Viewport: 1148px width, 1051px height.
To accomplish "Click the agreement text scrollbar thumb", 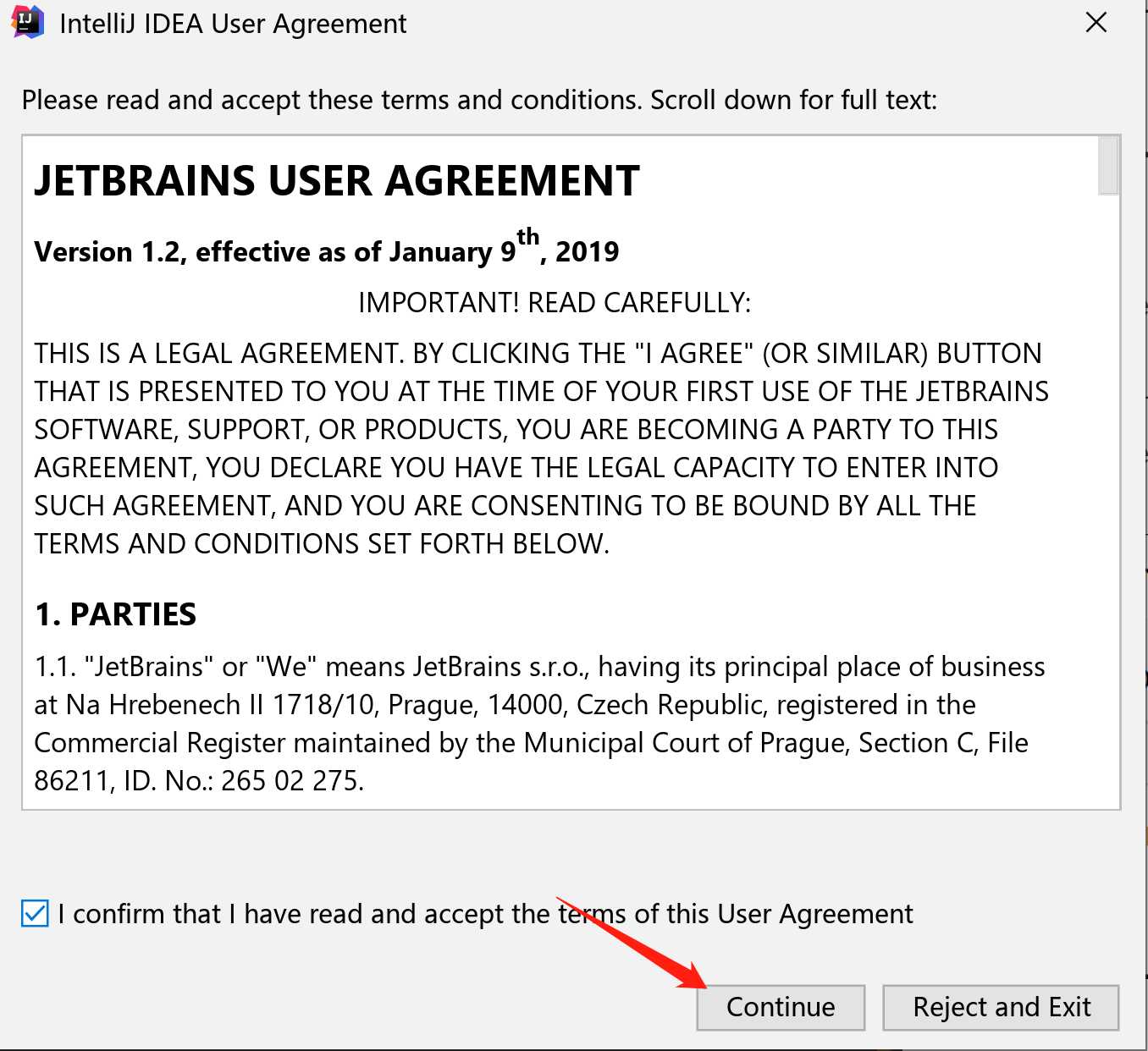I will click(x=1108, y=167).
